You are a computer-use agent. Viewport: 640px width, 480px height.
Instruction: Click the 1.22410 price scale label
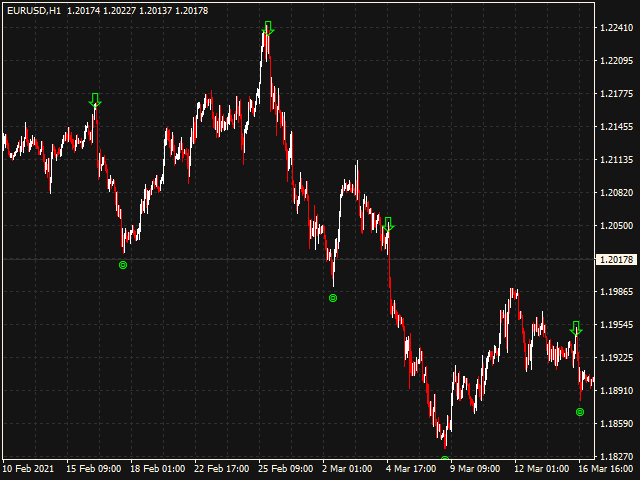pyautogui.click(x=616, y=28)
